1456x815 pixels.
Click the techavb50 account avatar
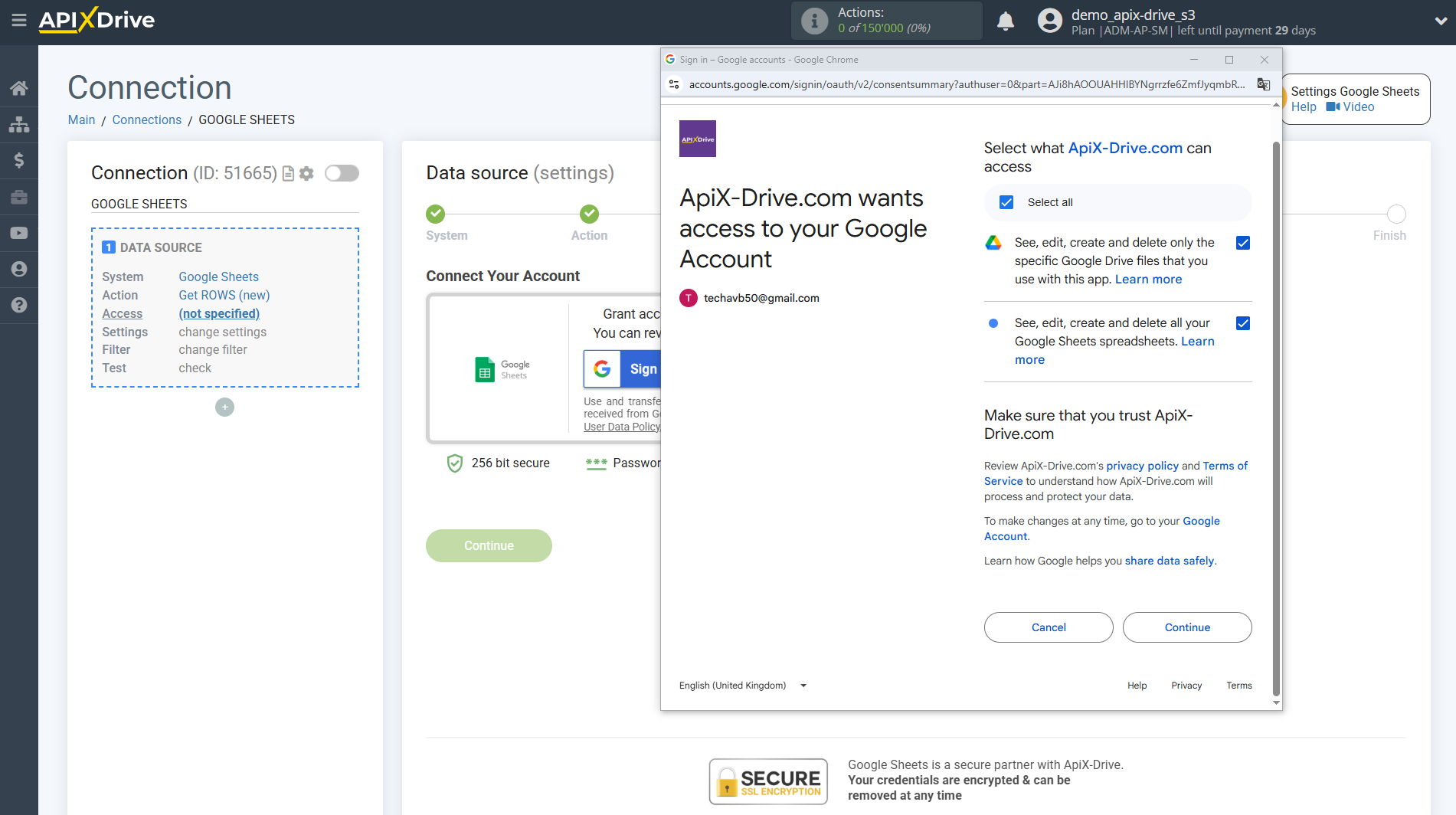tap(689, 298)
